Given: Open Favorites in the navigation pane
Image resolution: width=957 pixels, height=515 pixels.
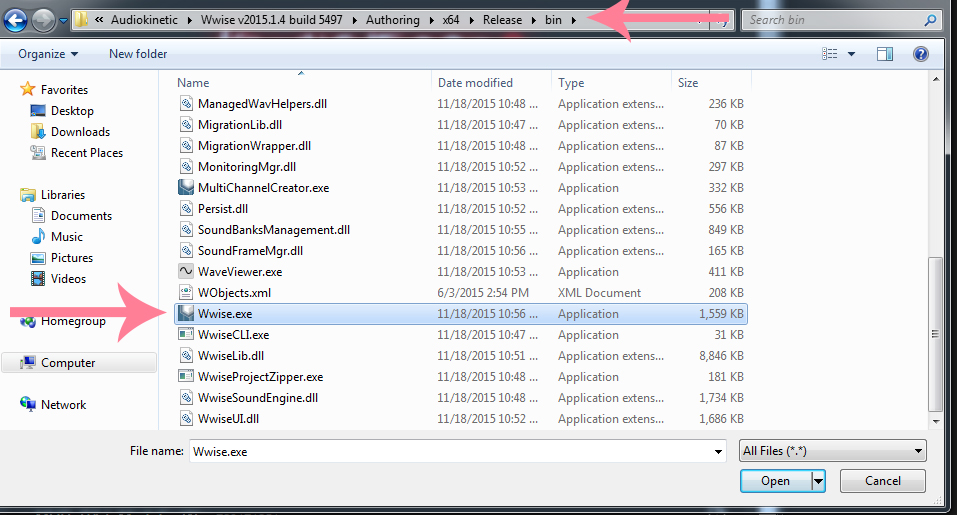Looking at the screenshot, I should pos(64,90).
